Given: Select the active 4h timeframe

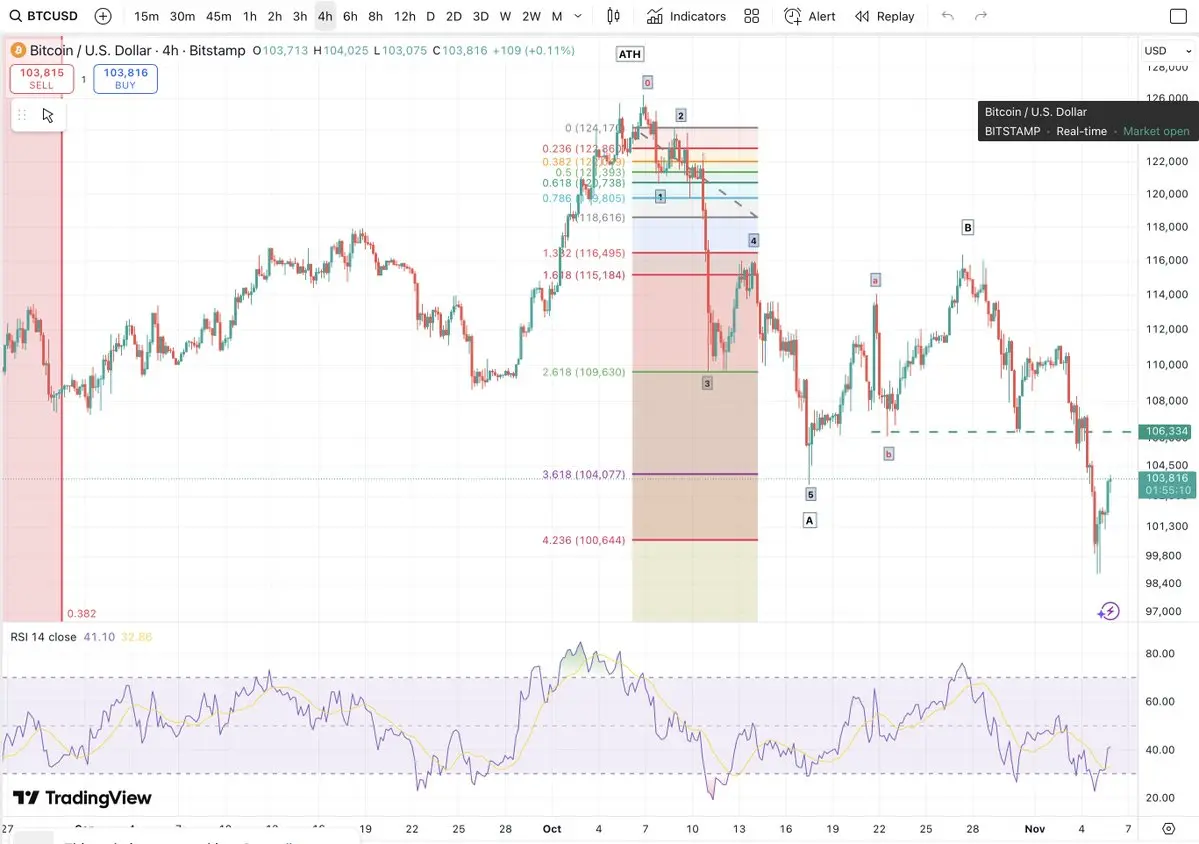Looking at the screenshot, I should [325, 16].
